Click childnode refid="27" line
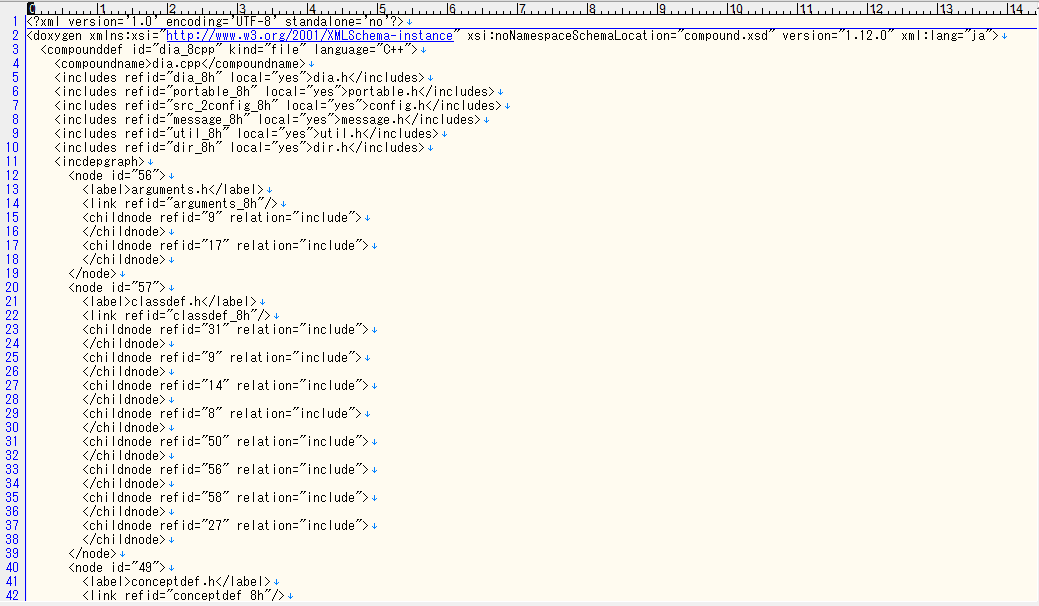The height and width of the screenshot is (606, 1039). pos(225,526)
